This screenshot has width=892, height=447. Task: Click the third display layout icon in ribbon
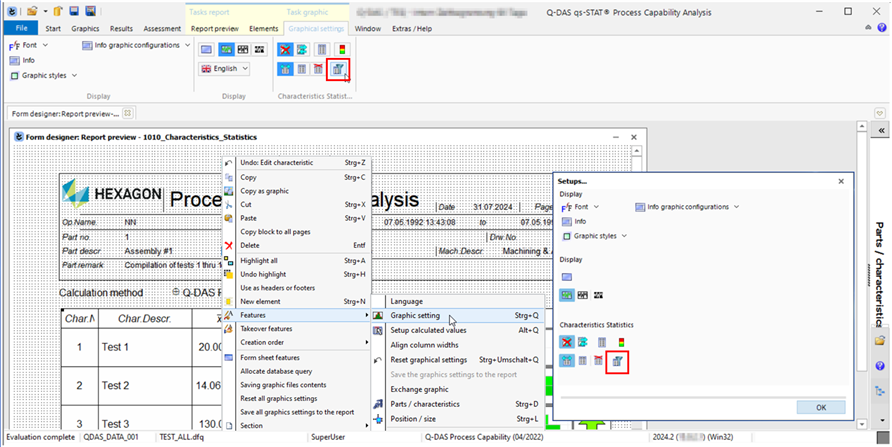243,49
